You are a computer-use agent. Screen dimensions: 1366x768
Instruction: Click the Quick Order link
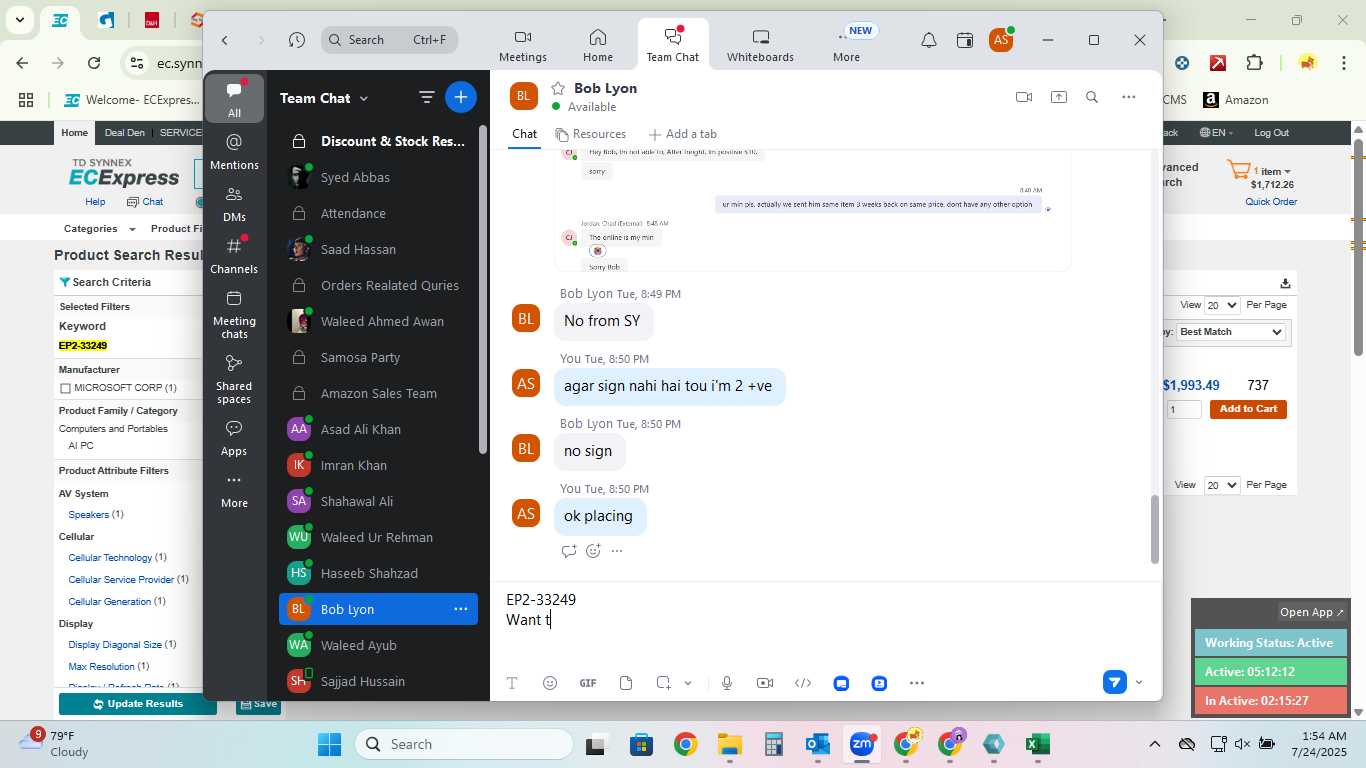pos(1271,202)
